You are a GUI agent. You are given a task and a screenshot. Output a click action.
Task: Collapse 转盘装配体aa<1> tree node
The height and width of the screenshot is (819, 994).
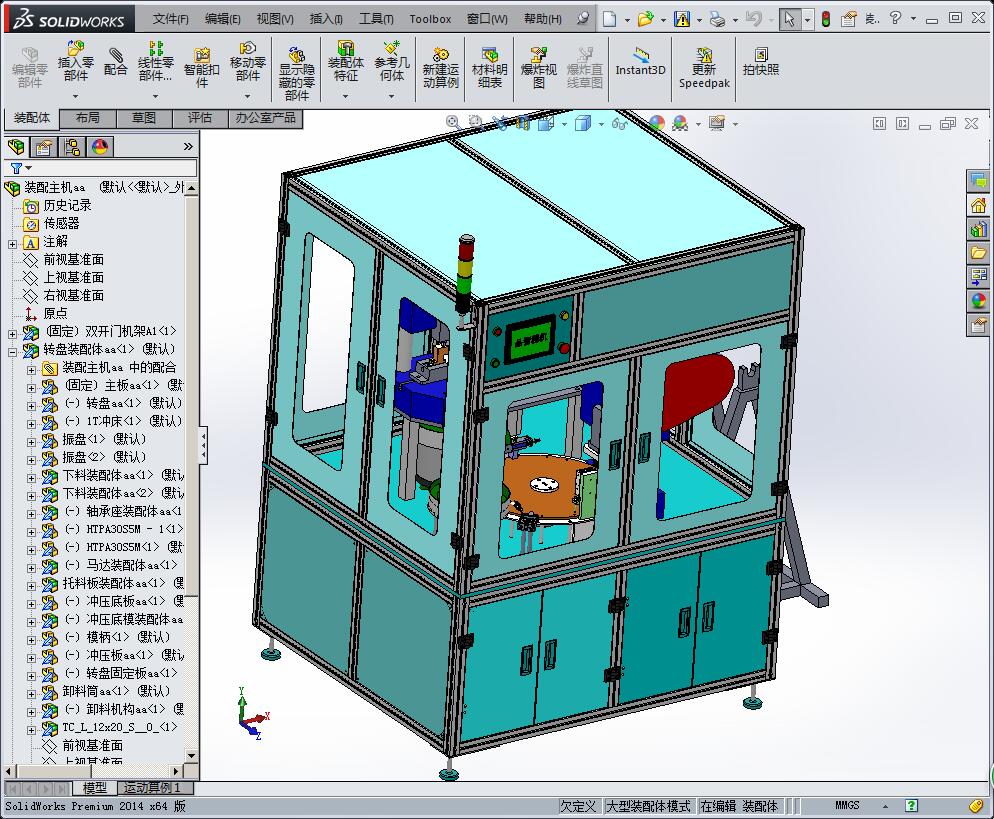pos(13,351)
